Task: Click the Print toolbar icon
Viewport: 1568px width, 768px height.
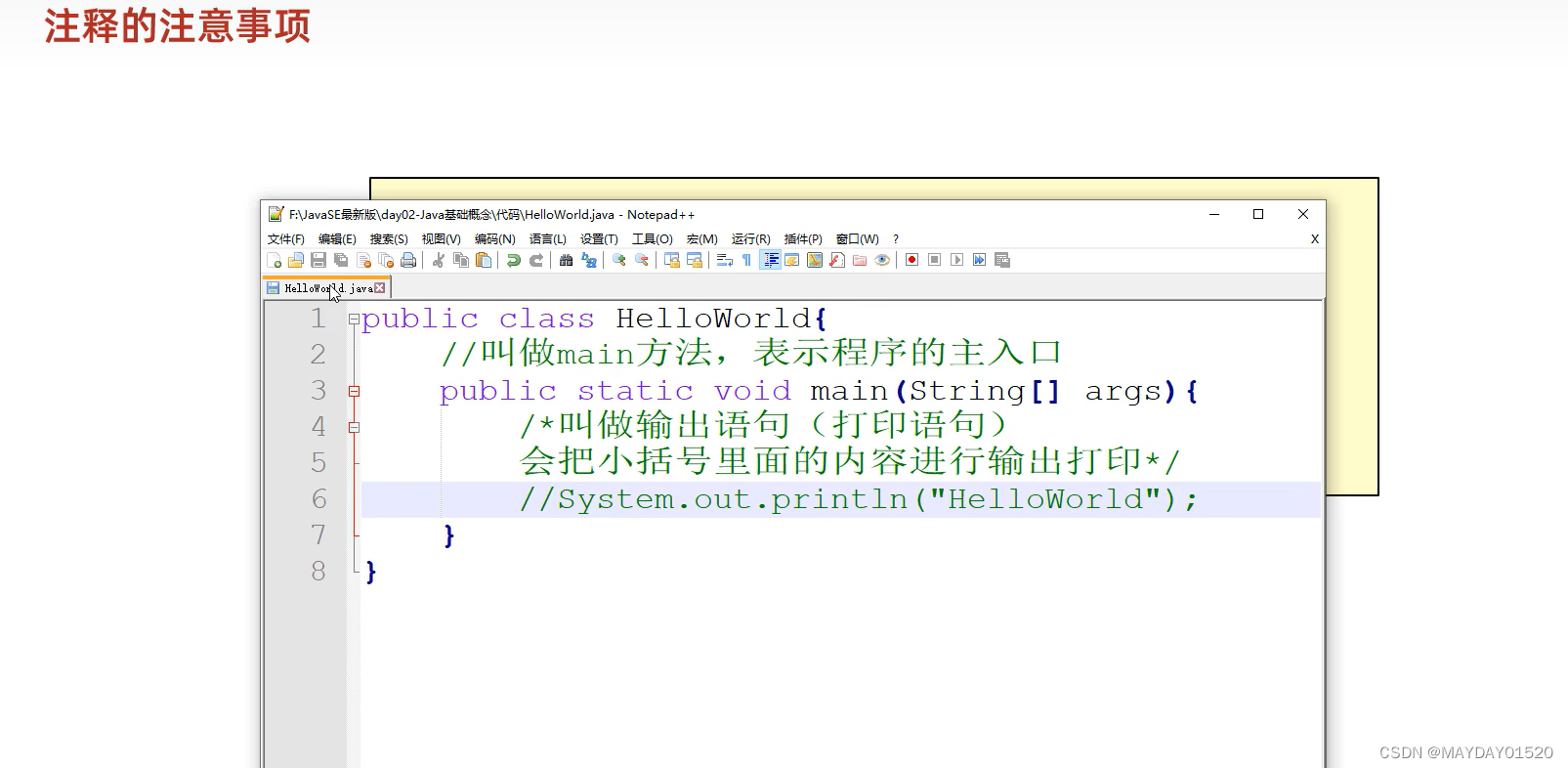Action: [408, 260]
